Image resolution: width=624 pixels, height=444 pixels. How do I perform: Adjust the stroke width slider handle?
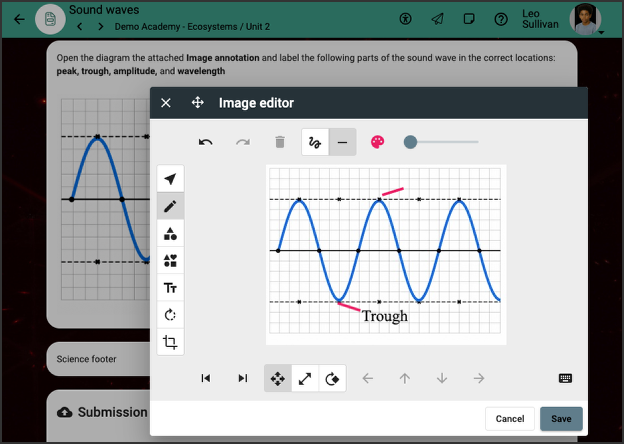(x=410, y=142)
